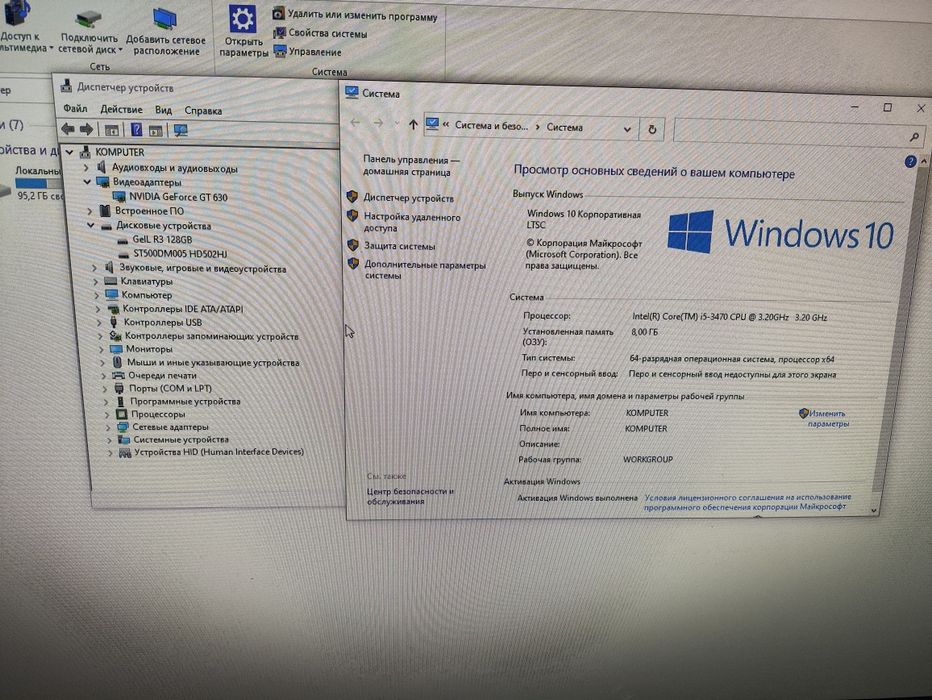Collapse the KOMPUTER root node
Viewport: 932px width, 700px height.
click(x=70, y=152)
